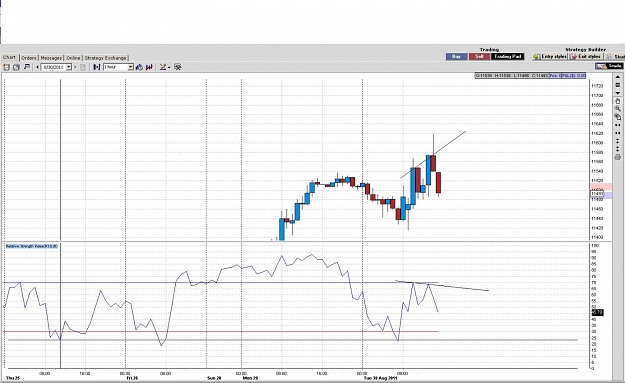Select the magnifier zoom tool
This screenshot has width=625, height=383.
pyautogui.click(x=618, y=109)
